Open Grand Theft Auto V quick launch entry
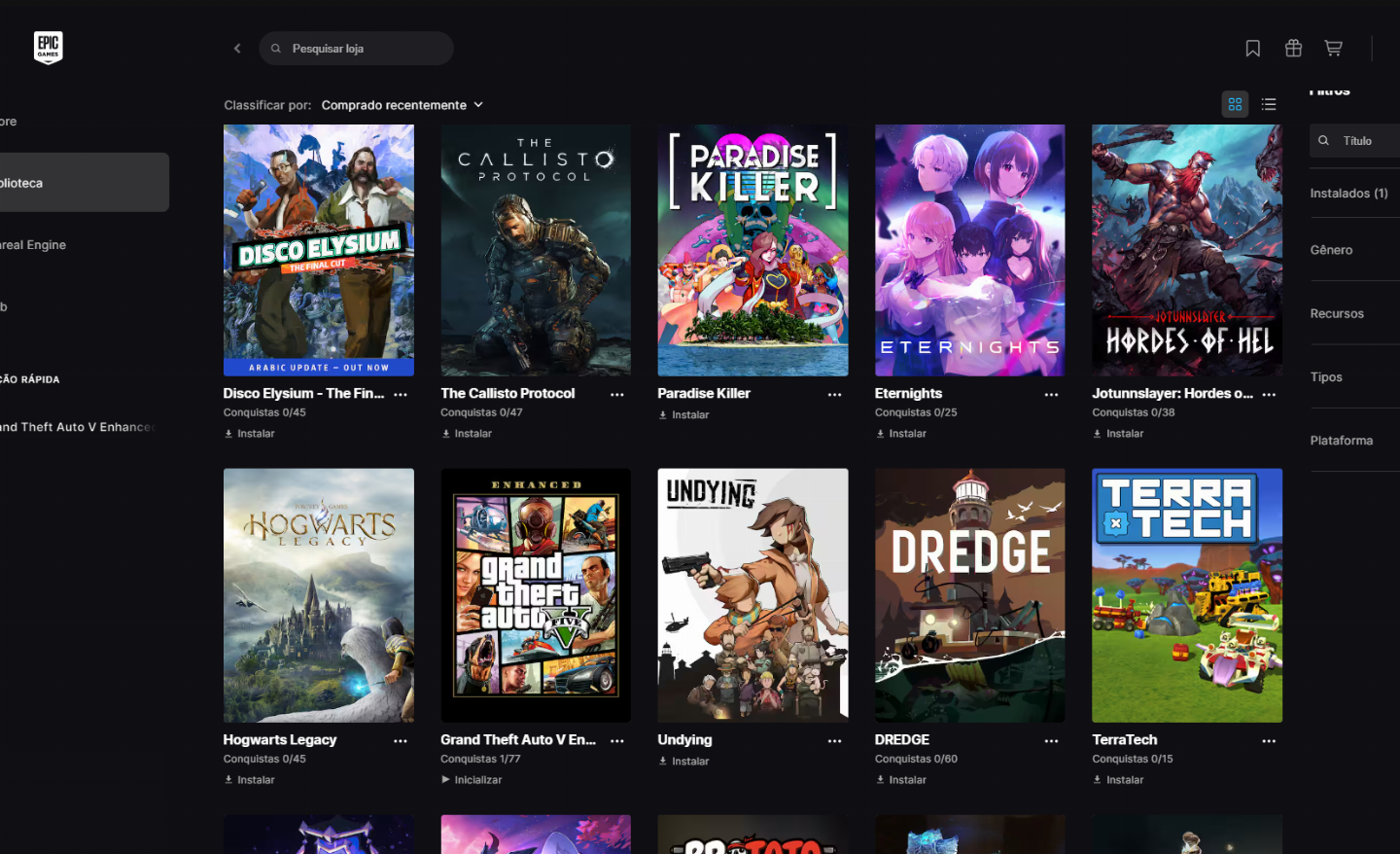The width and height of the screenshot is (1400, 854). tap(78, 426)
